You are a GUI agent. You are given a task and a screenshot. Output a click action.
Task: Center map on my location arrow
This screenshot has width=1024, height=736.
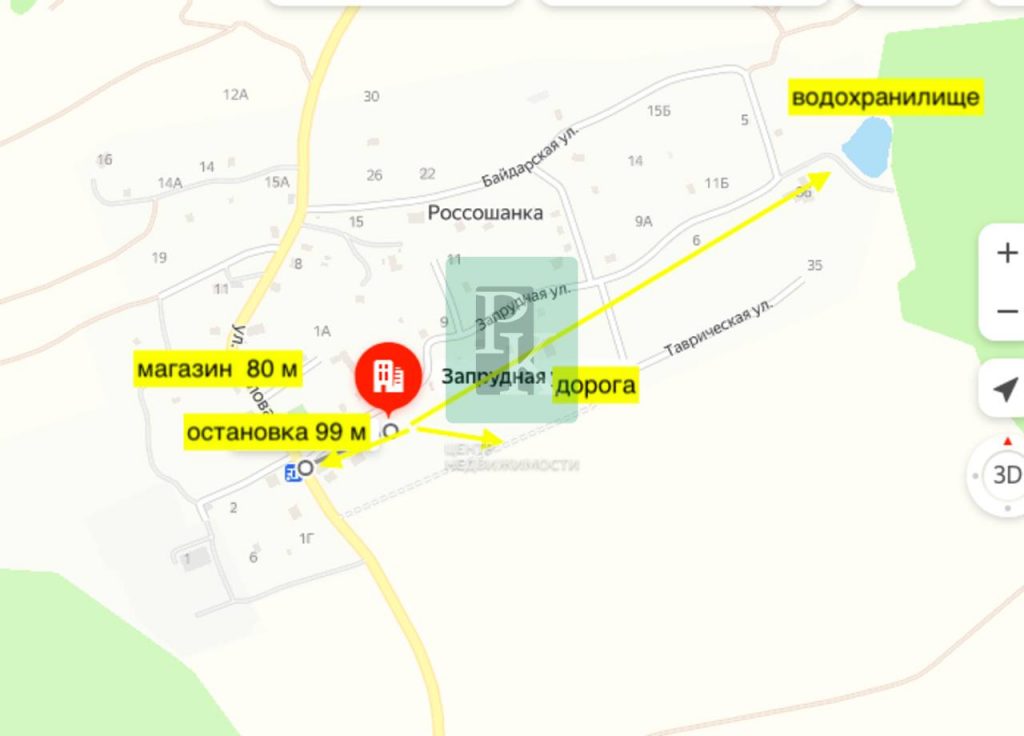[1005, 389]
